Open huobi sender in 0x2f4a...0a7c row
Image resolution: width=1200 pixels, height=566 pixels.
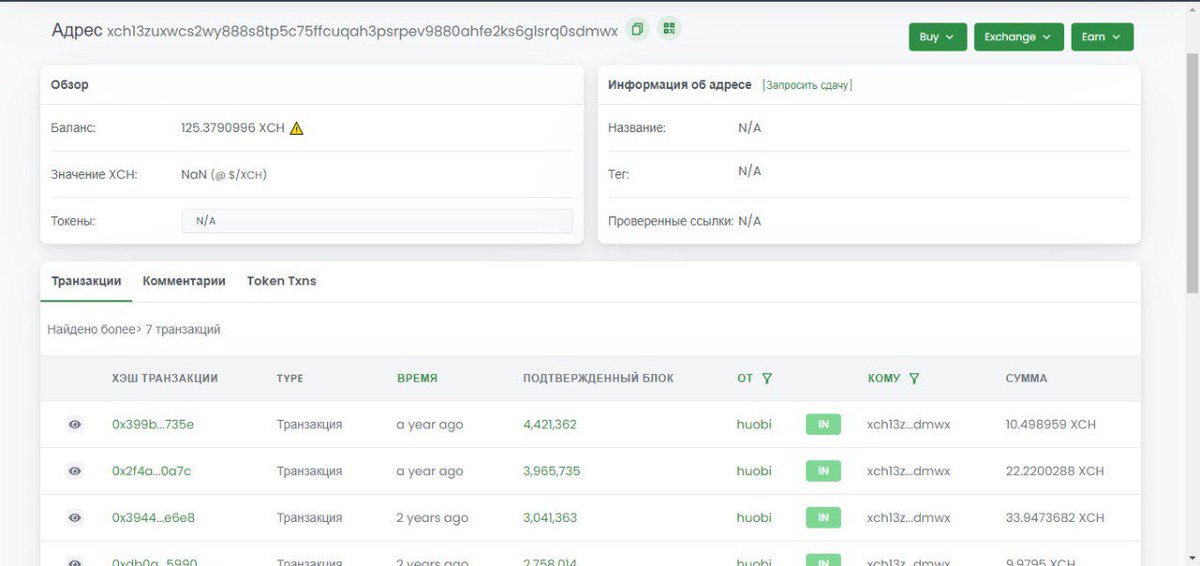tap(754, 471)
